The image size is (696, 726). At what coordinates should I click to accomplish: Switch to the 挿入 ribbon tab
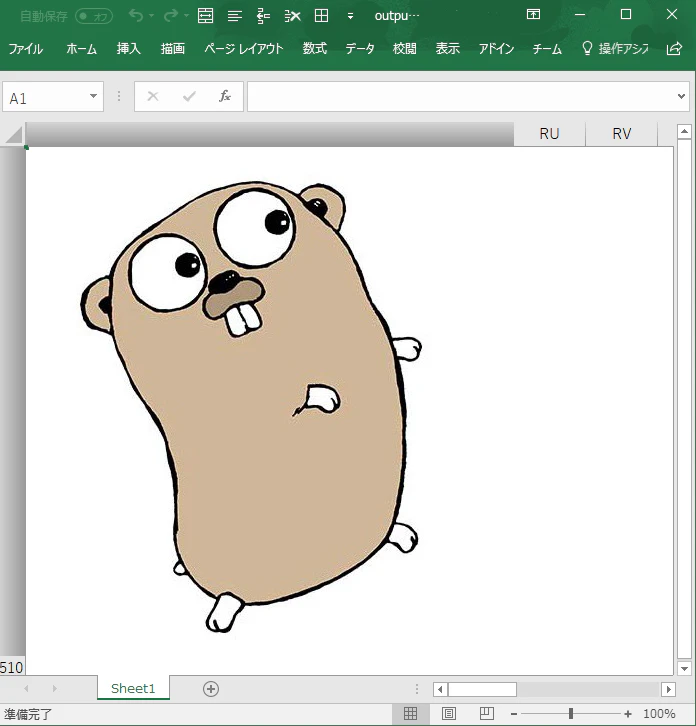pos(129,48)
